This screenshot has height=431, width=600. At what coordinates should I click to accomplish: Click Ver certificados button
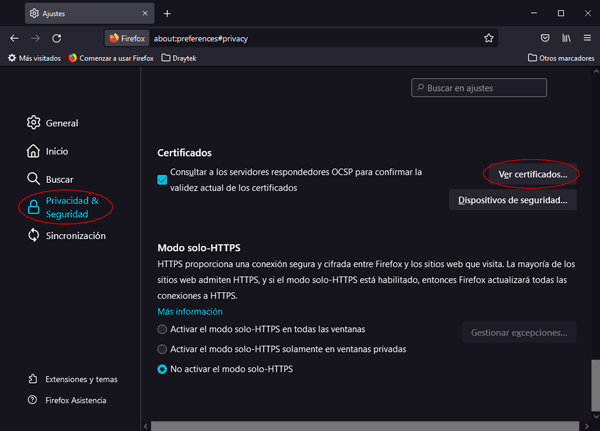[533, 174]
